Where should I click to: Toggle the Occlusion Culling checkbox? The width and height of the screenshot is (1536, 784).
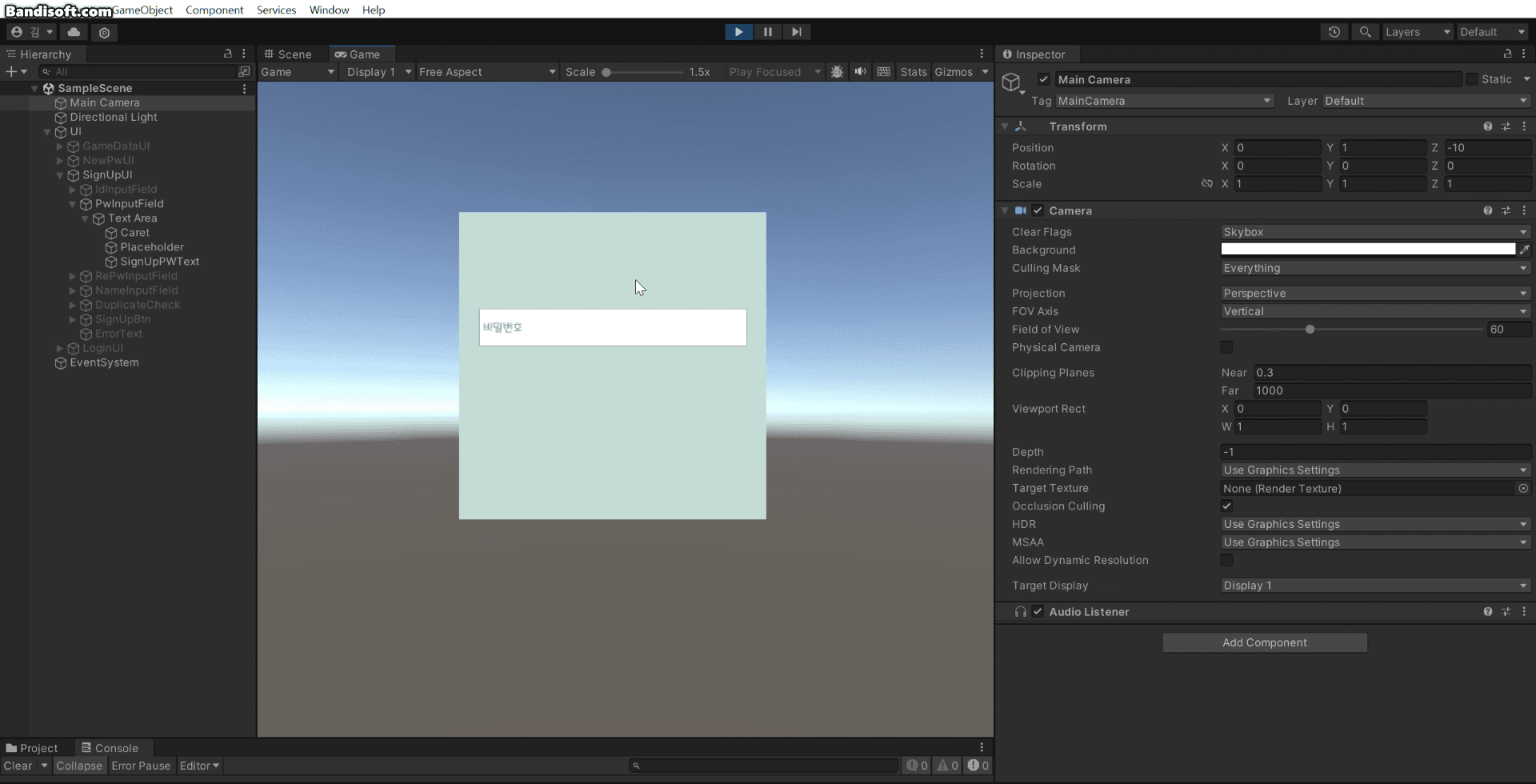tap(1227, 506)
